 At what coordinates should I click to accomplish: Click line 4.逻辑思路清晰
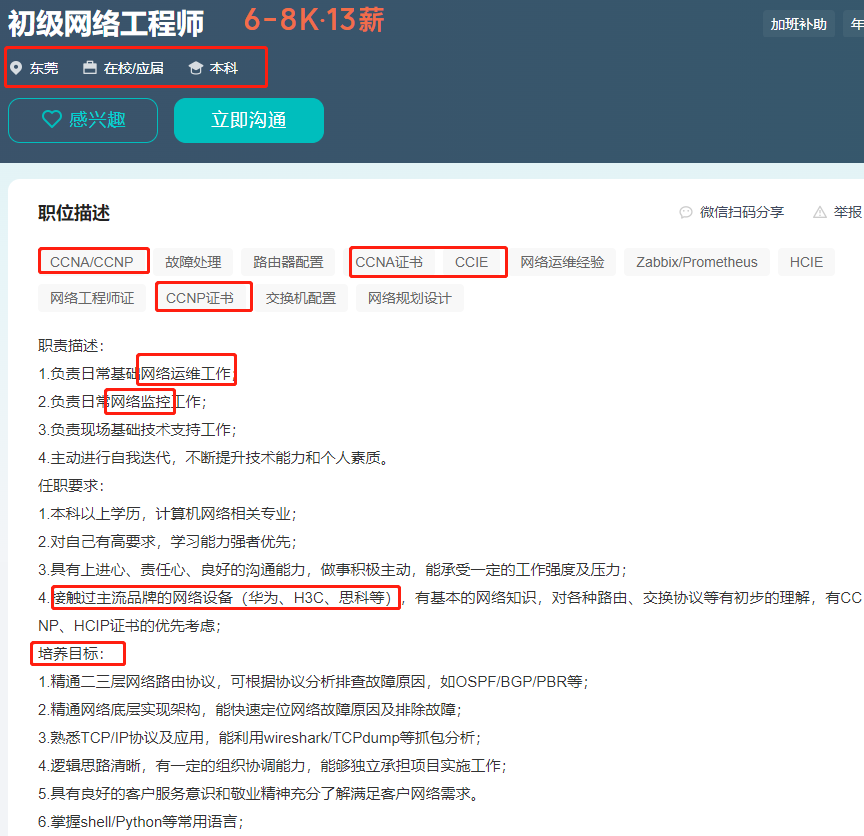click(x=272, y=766)
